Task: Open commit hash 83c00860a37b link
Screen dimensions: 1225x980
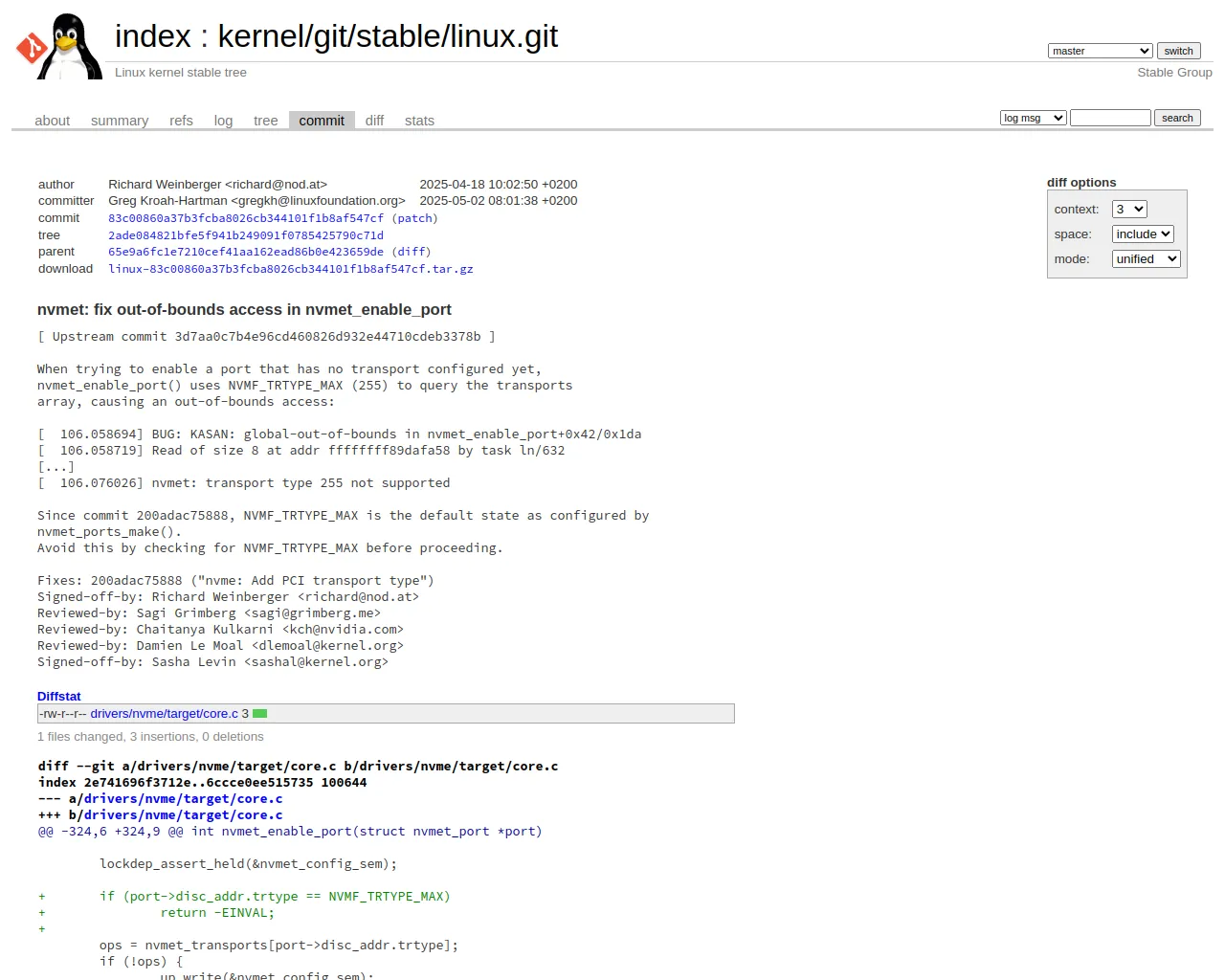Action: point(246,218)
